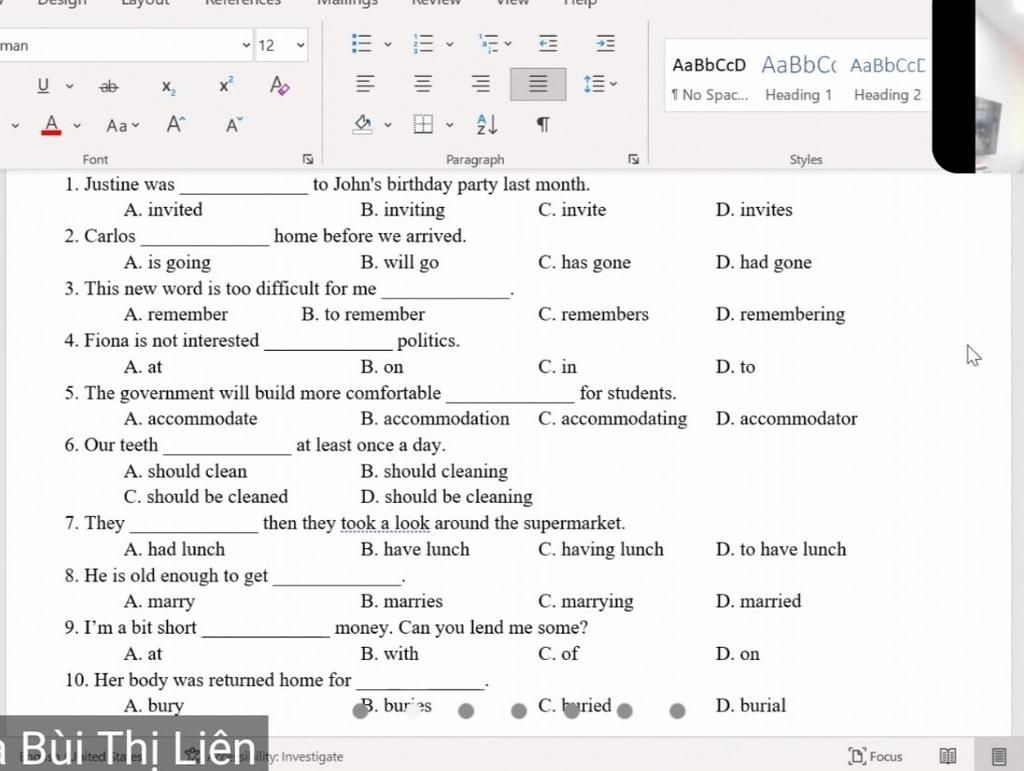
Task: Align text to the right
Action: pos(481,84)
